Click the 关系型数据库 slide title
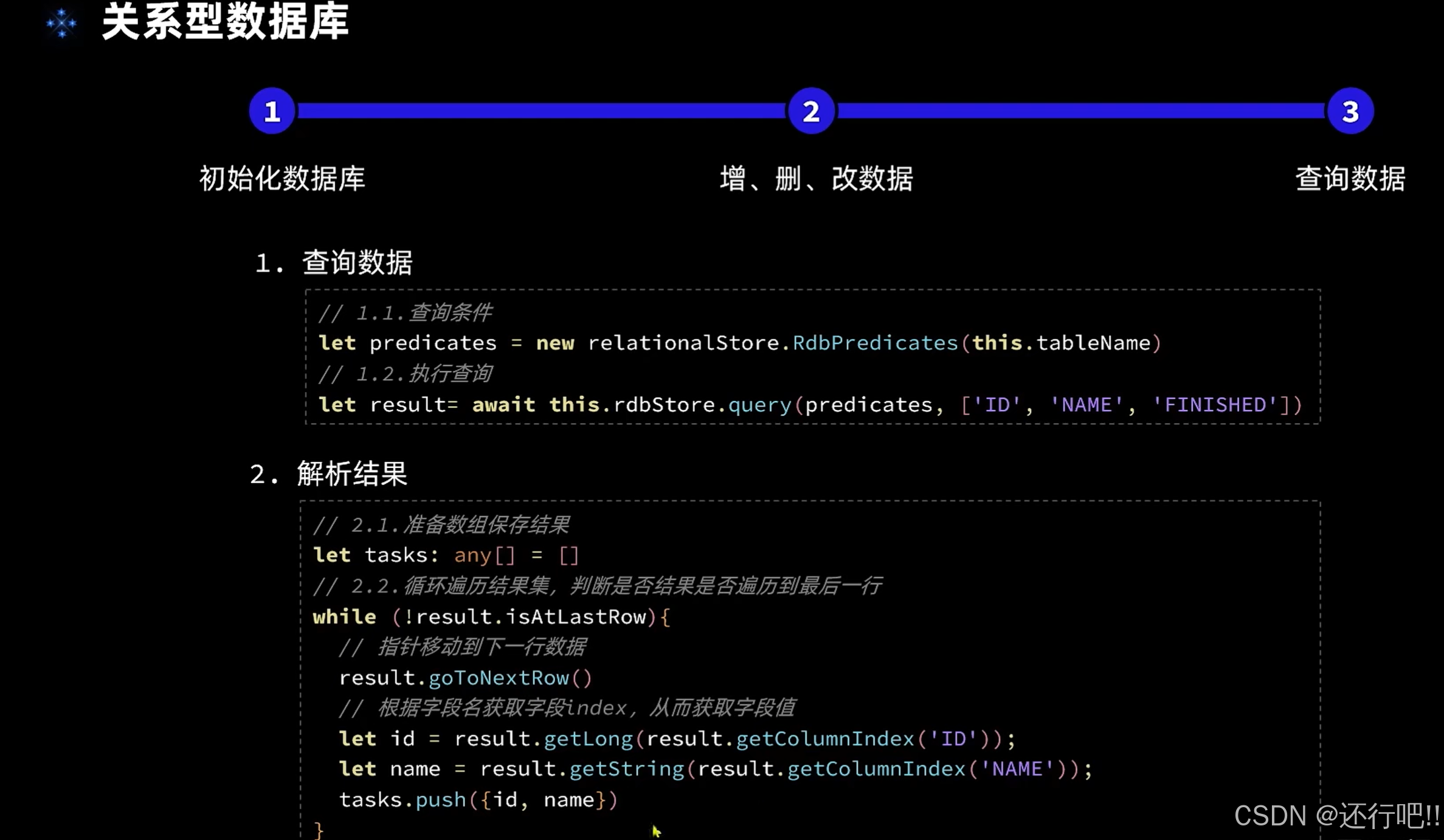1444x840 pixels. point(226,22)
